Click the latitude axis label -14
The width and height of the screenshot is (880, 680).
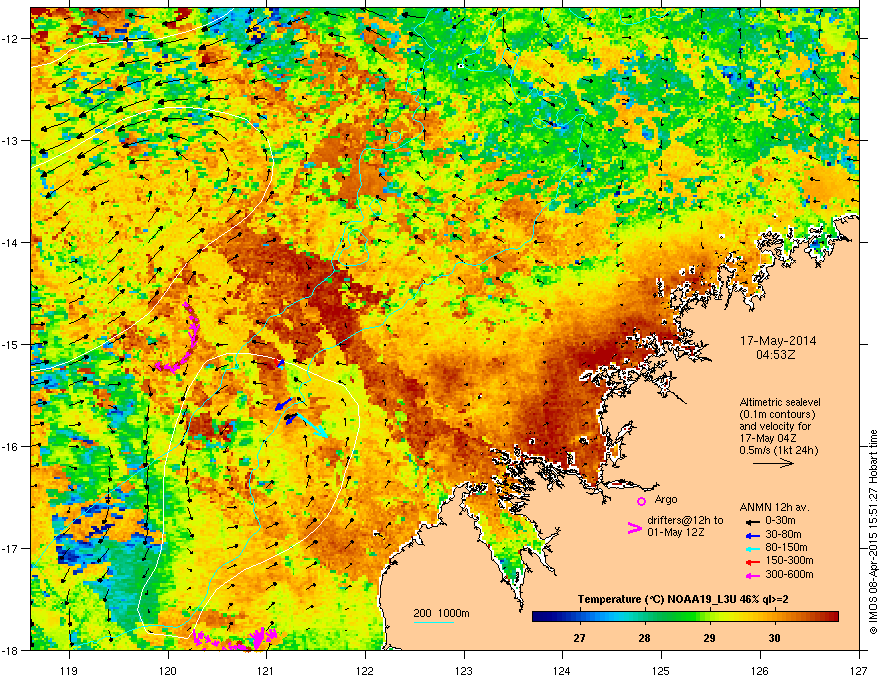click(10, 242)
